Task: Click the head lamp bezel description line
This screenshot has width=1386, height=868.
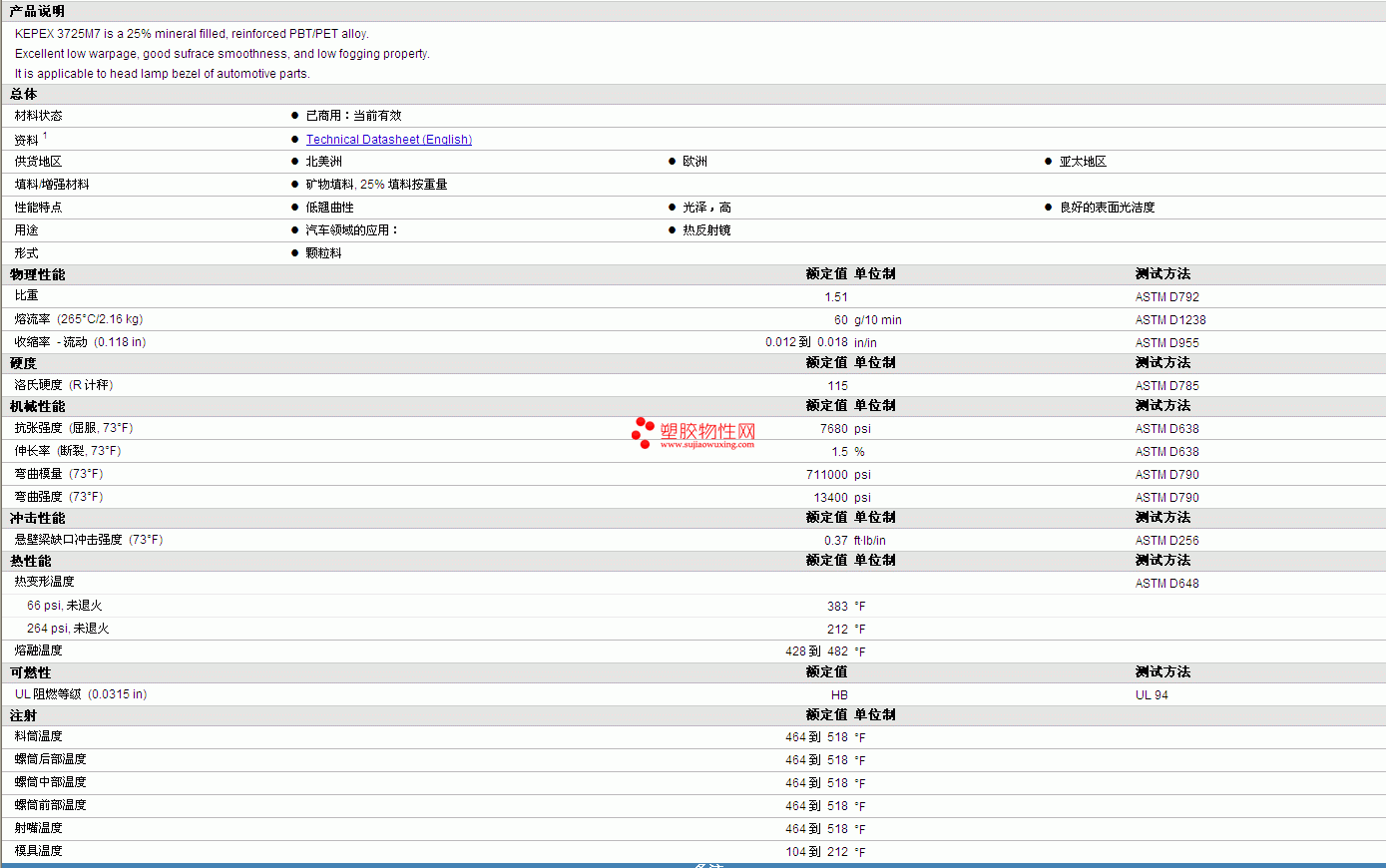Action: 162,74
